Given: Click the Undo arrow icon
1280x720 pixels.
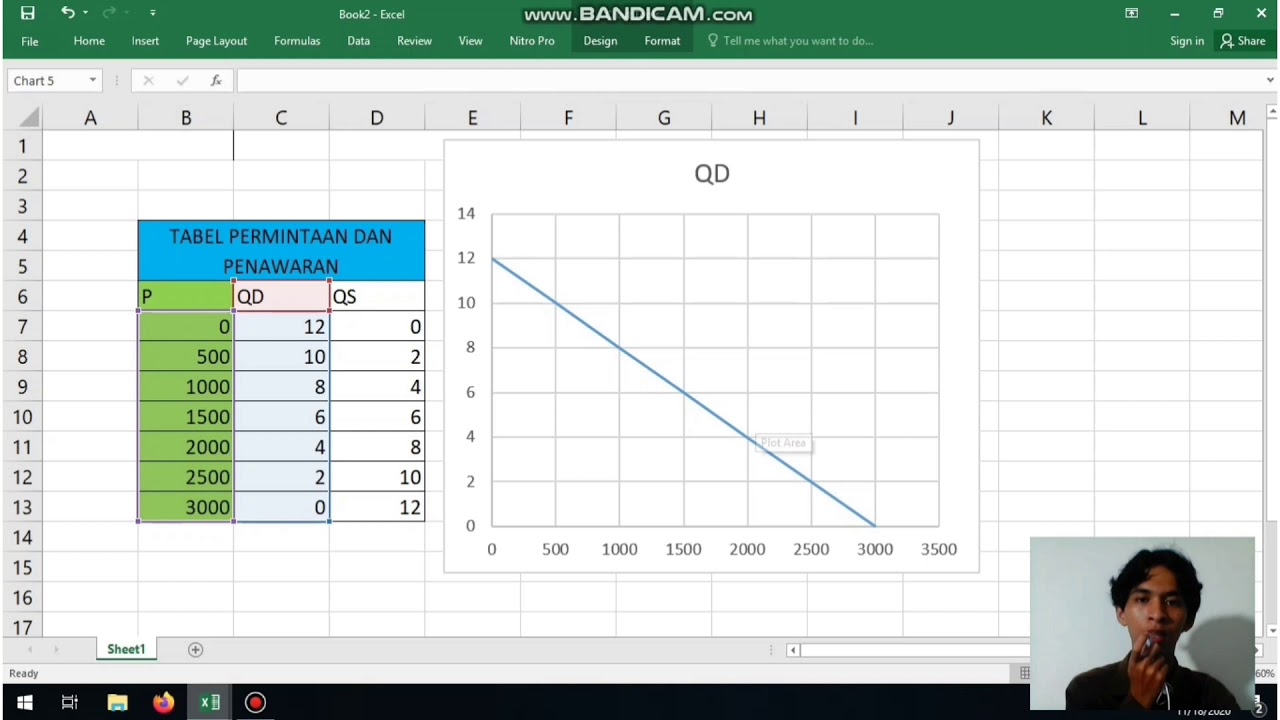Looking at the screenshot, I should pos(67,13).
